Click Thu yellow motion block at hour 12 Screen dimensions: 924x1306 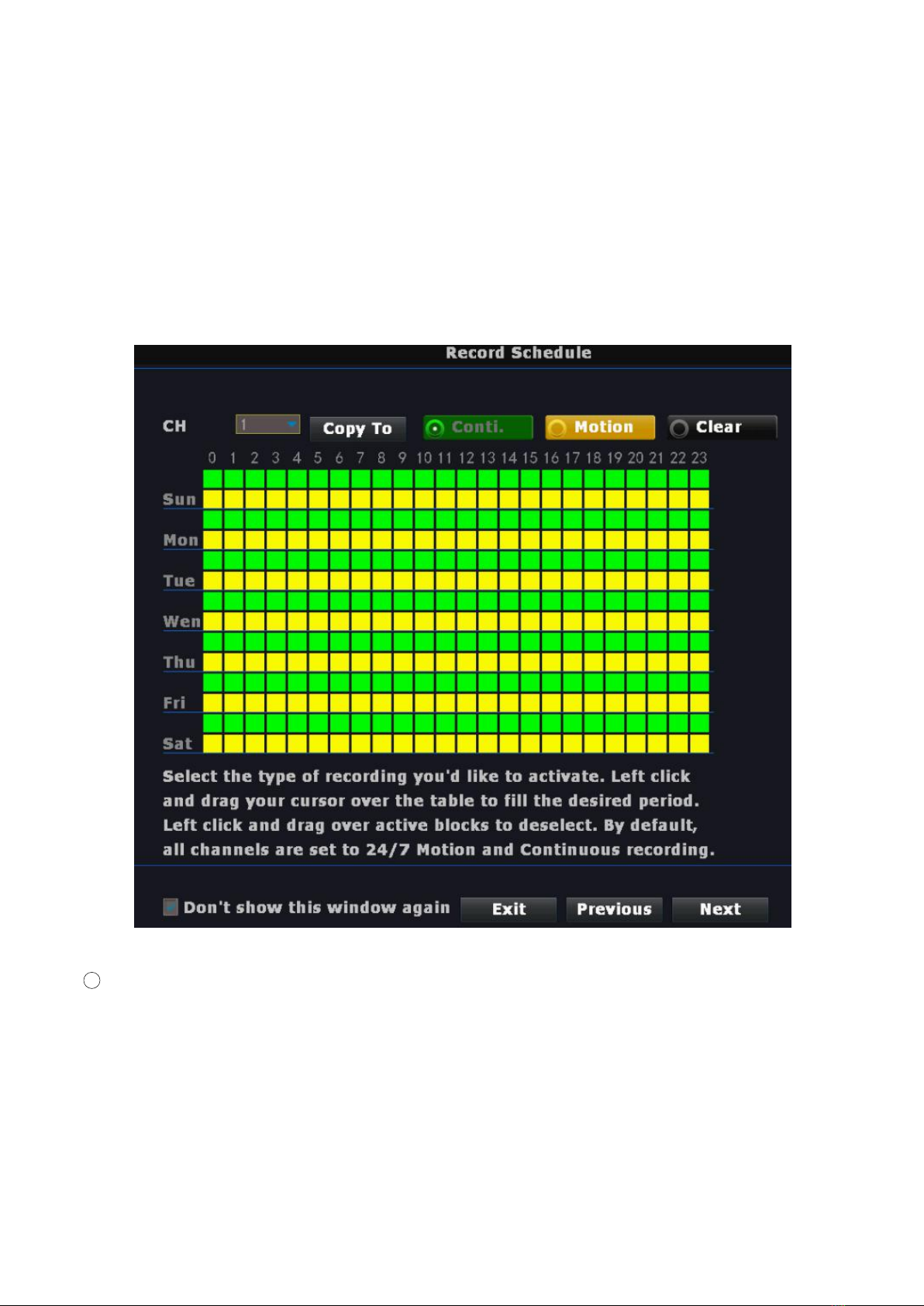point(467,662)
